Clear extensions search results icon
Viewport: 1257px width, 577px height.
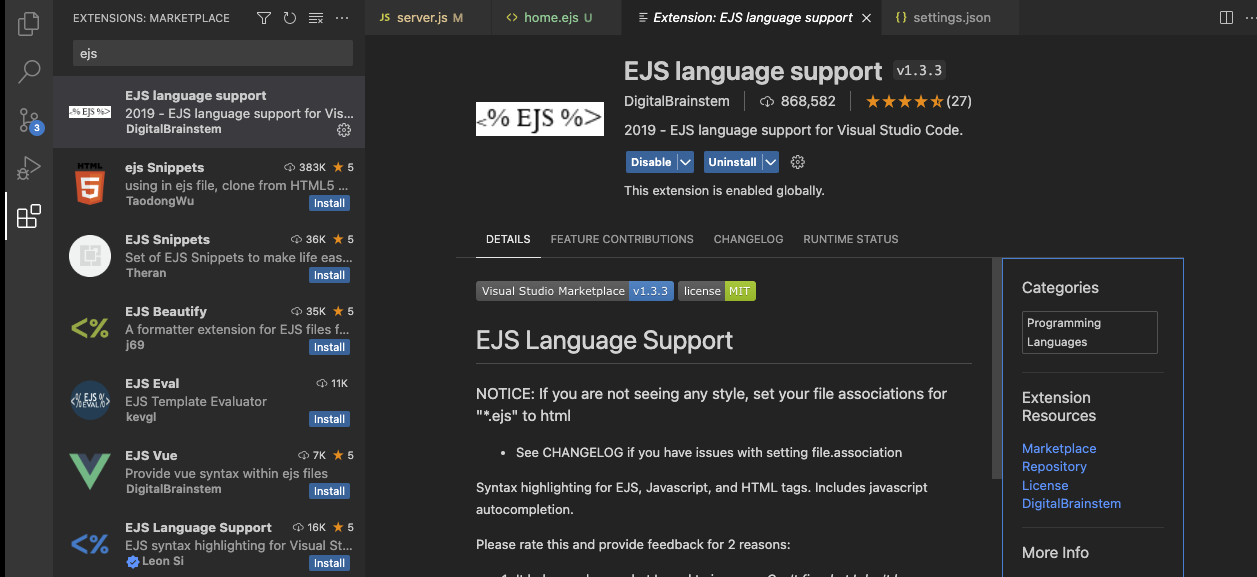tap(316, 18)
